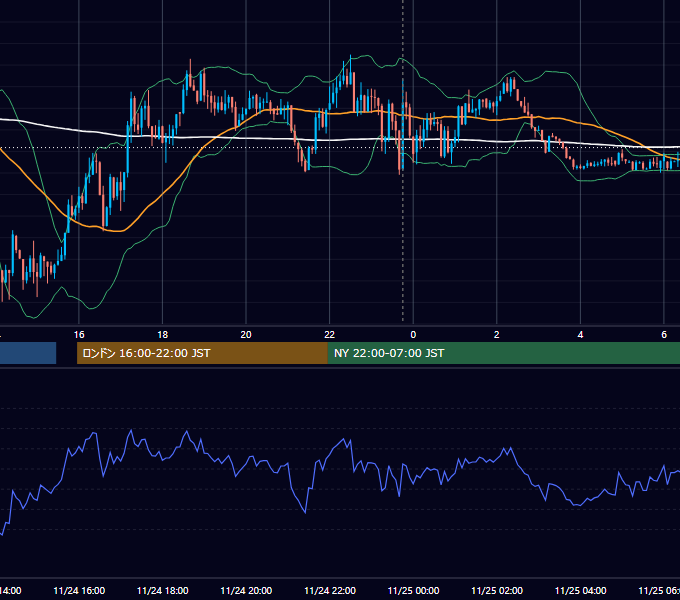The height and width of the screenshot is (600, 680).
Task: Click the 20 hour label on the chart axis
Action: click(x=246, y=334)
